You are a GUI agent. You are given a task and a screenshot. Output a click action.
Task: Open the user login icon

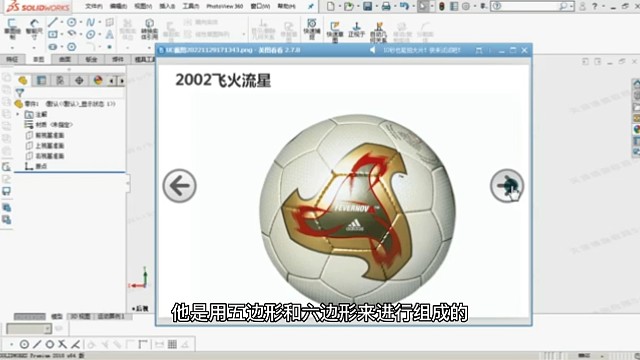point(582,6)
